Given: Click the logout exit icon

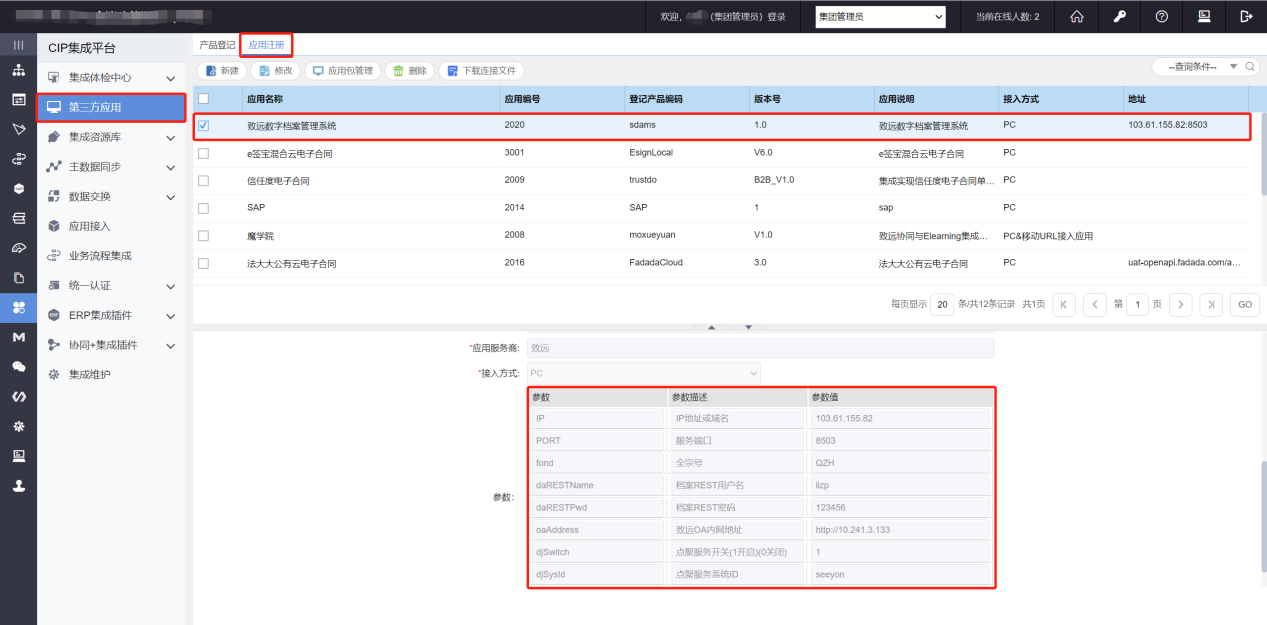Looking at the screenshot, I should (x=1246, y=16).
